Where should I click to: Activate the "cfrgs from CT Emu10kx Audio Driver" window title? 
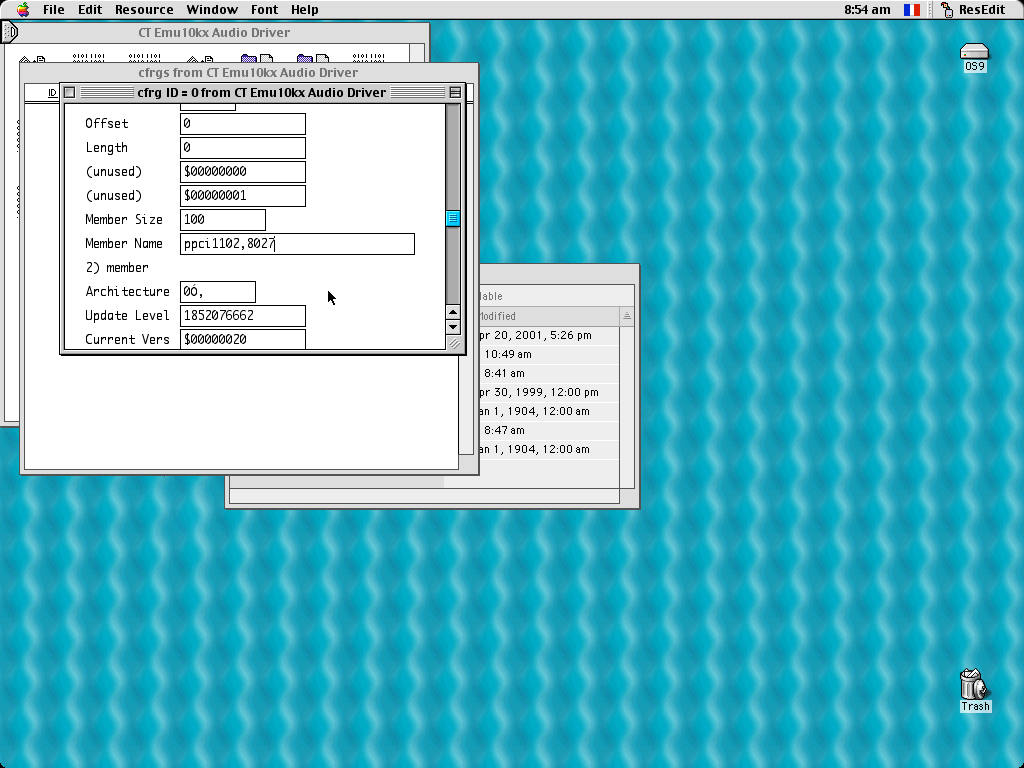click(x=248, y=72)
